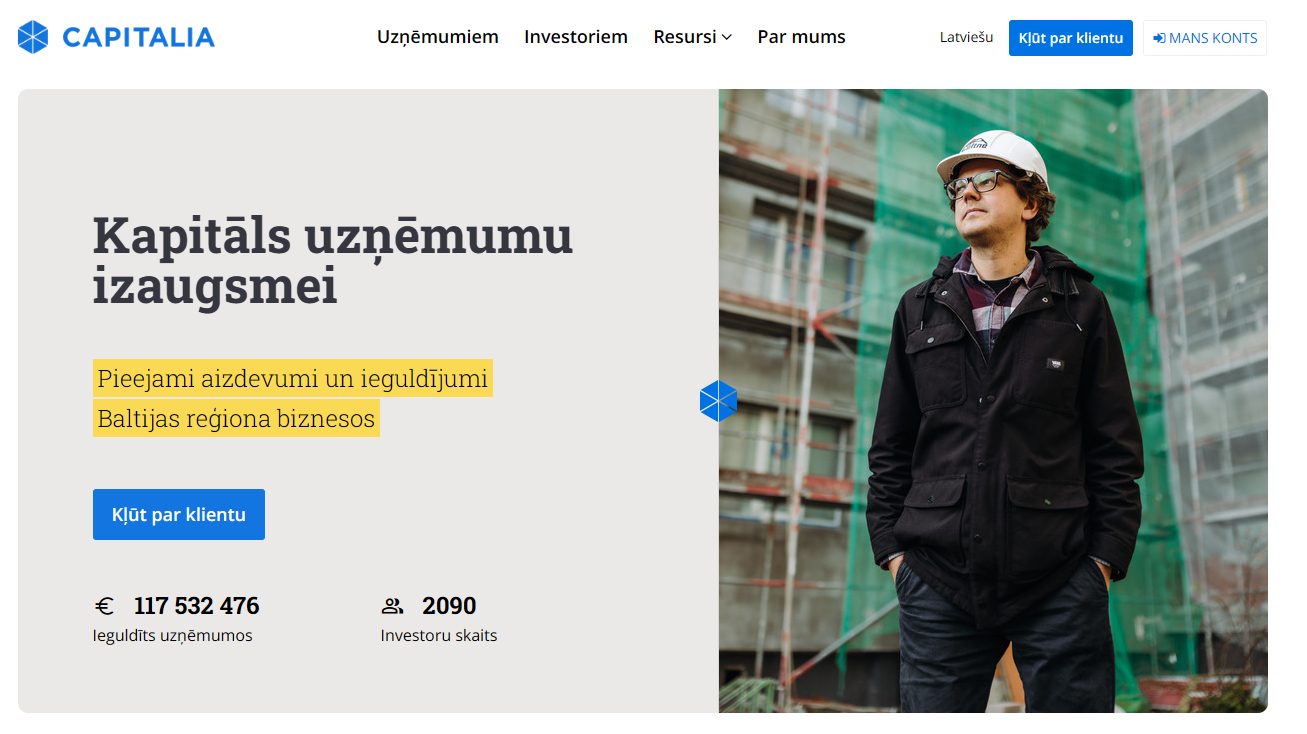The image size is (1307, 734).
Task: Click the hero Kļūt par klientu button
Action: click(x=179, y=514)
